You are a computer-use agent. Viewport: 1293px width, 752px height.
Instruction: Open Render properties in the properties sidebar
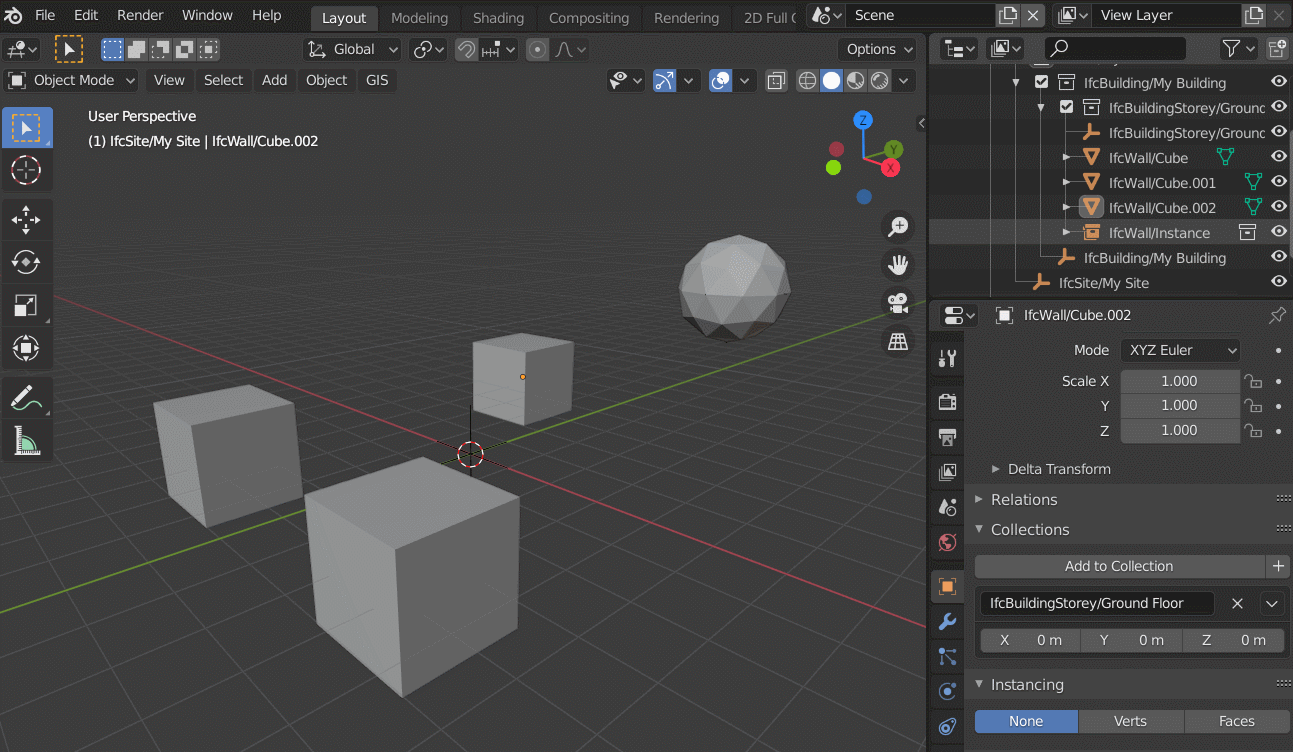pos(946,401)
